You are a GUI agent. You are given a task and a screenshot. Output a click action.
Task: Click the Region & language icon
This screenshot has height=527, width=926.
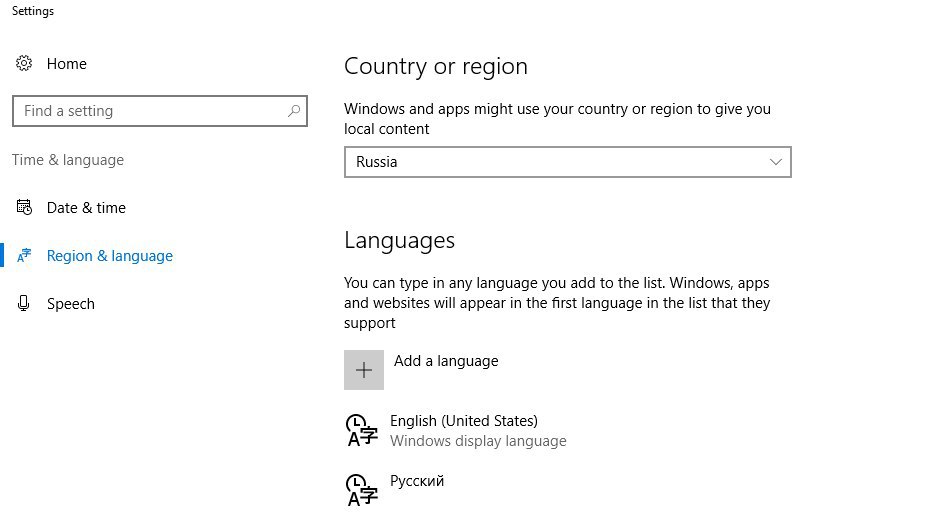tap(24, 255)
